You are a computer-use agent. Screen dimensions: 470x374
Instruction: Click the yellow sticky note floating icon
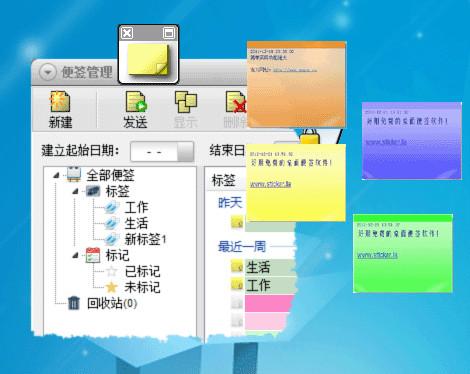pyautogui.click(x=148, y=60)
